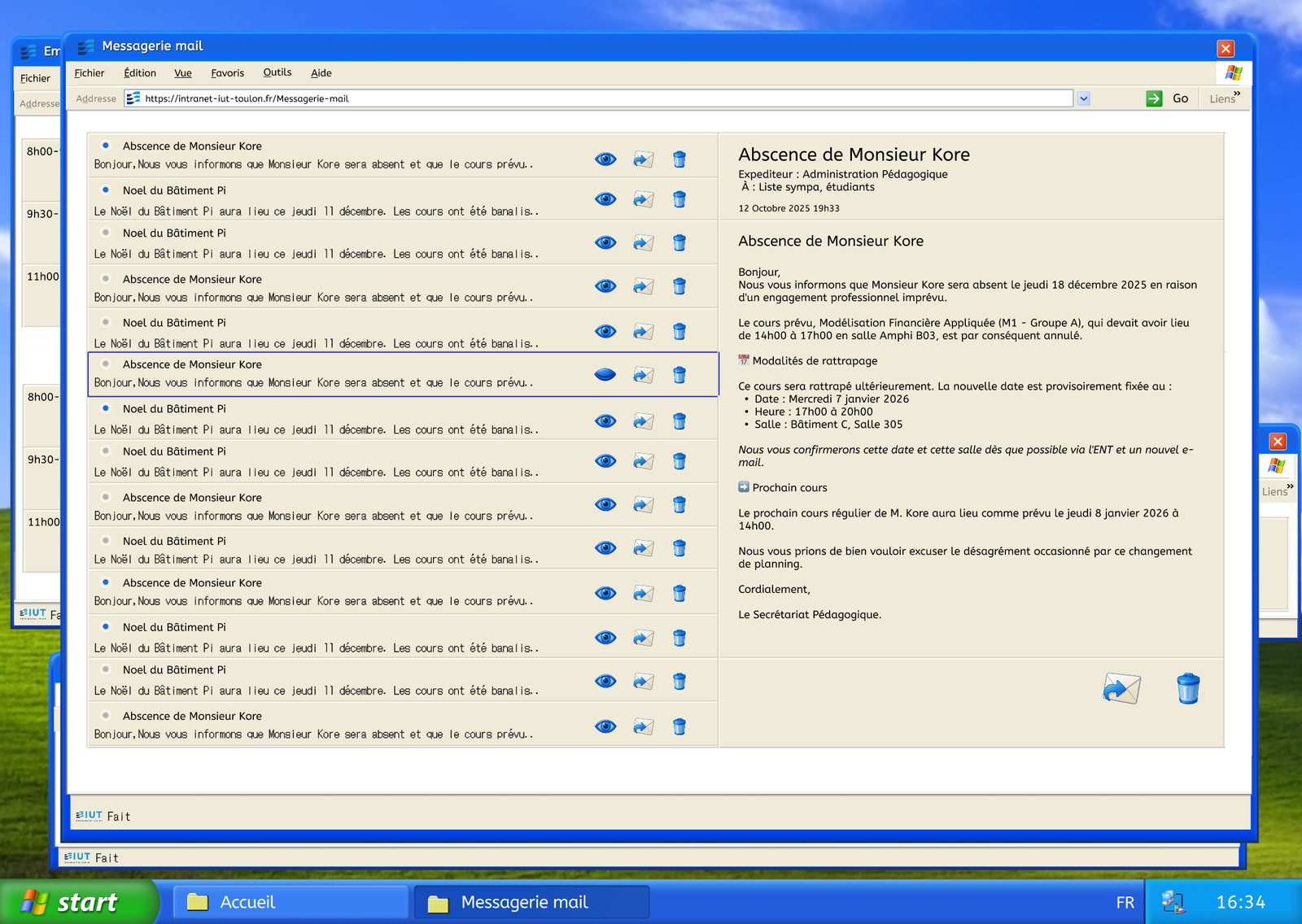Toggle the eye icon on the first email
The height and width of the screenshot is (924, 1302).
(605, 159)
